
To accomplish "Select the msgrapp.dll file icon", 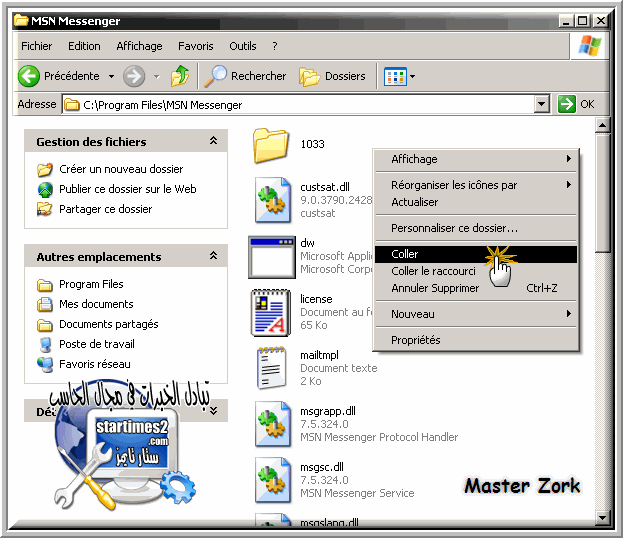I will [273, 424].
